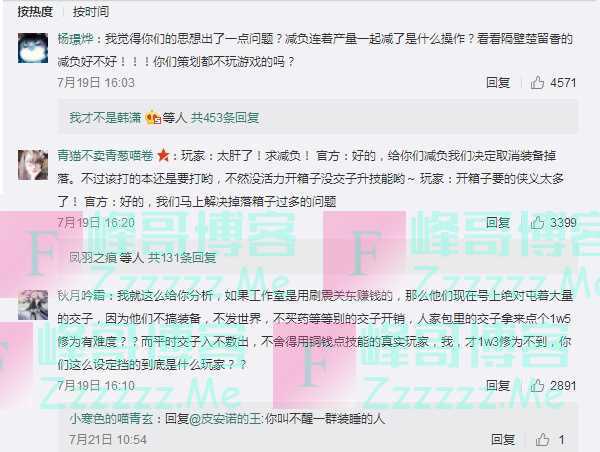
Task: Expand 共131条回复 thread
Action: coord(182,258)
